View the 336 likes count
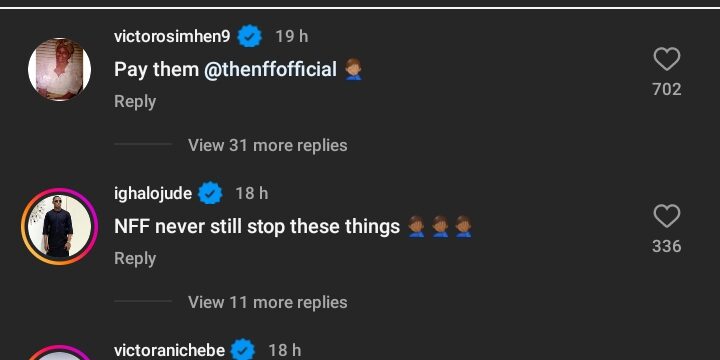Image resolution: width=720 pixels, height=360 pixels. point(667,246)
